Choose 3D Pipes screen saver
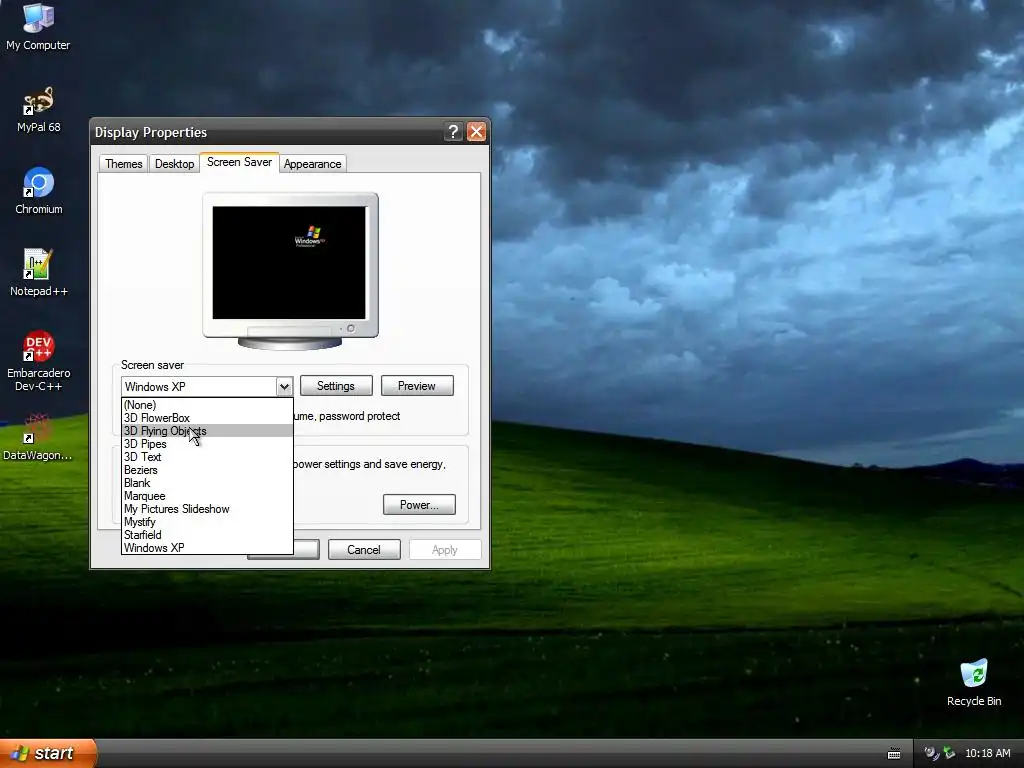The width and height of the screenshot is (1024, 768). coord(207,444)
